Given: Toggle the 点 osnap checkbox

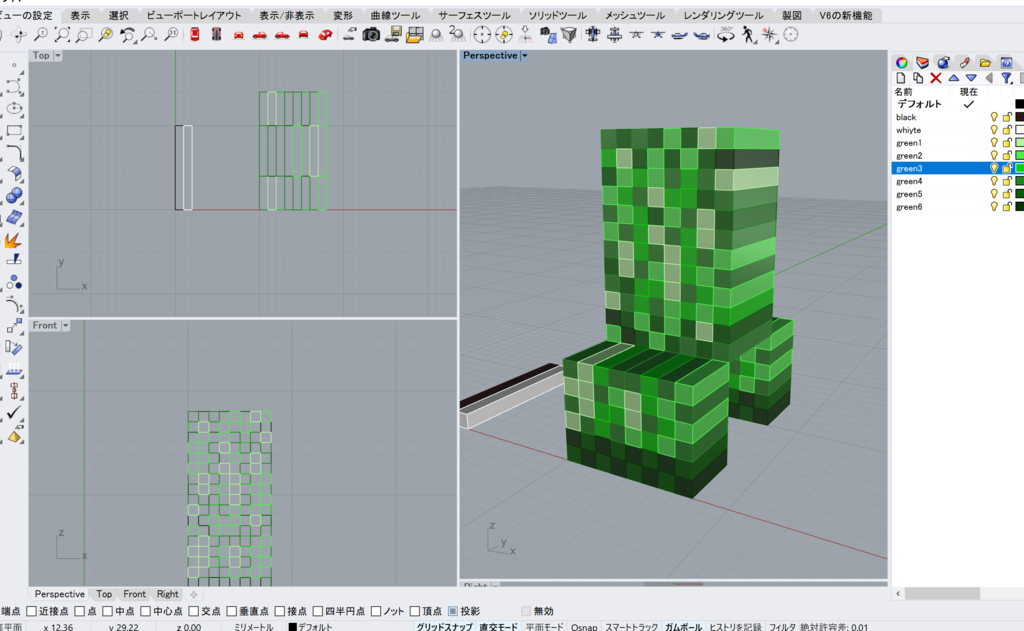Looking at the screenshot, I should [80, 611].
